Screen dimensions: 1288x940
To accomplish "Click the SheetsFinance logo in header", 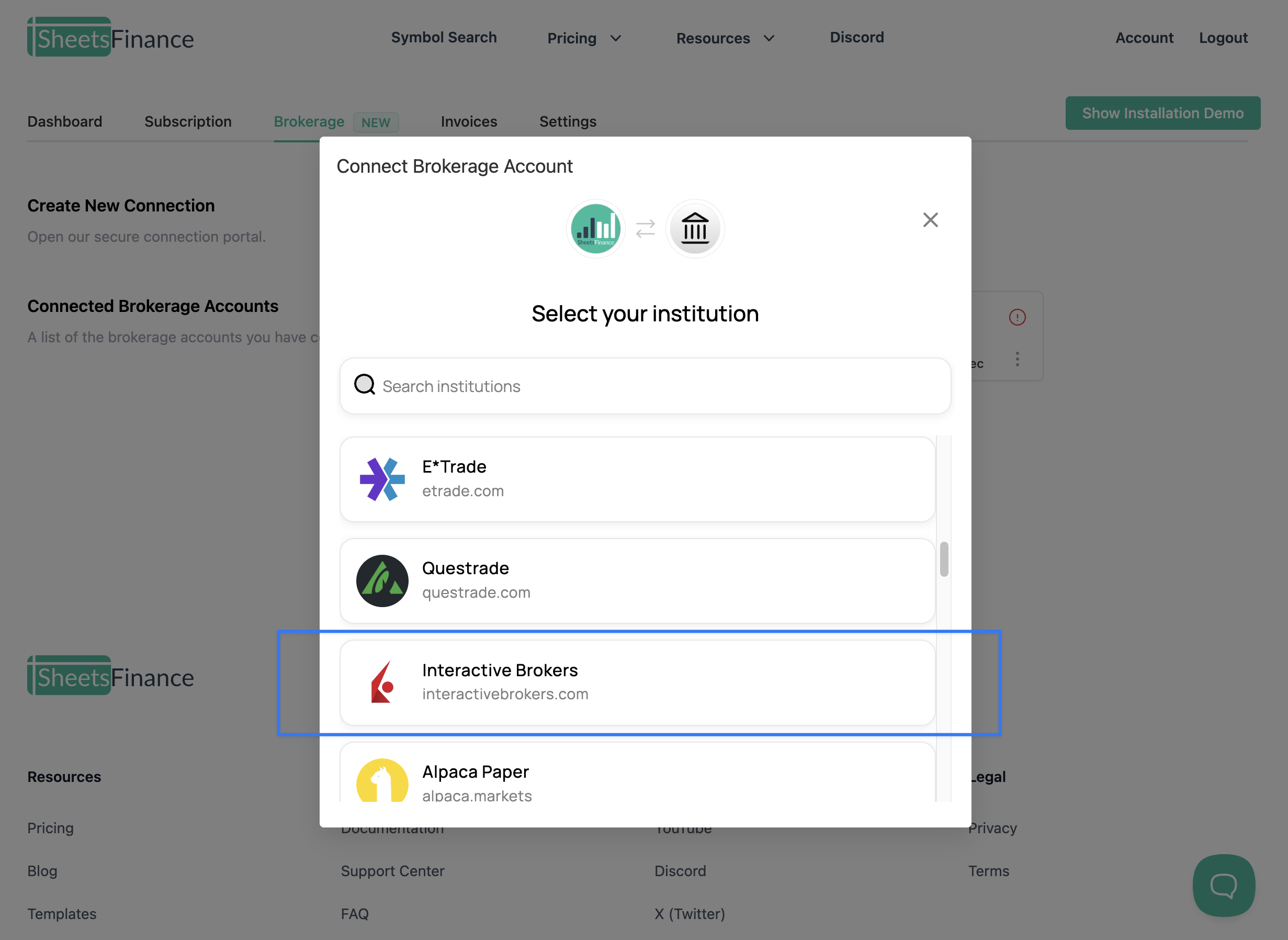I will point(111,38).
